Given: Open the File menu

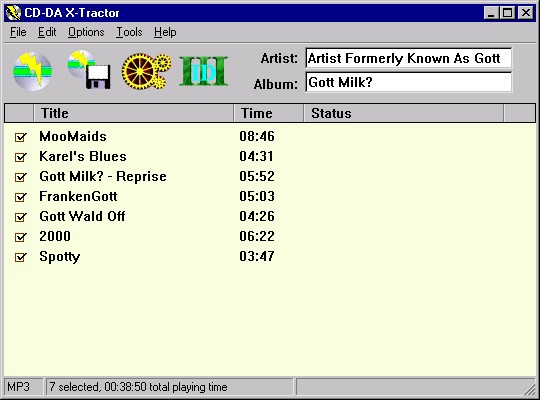Looking at the screenshot, I should coord(18,32).
